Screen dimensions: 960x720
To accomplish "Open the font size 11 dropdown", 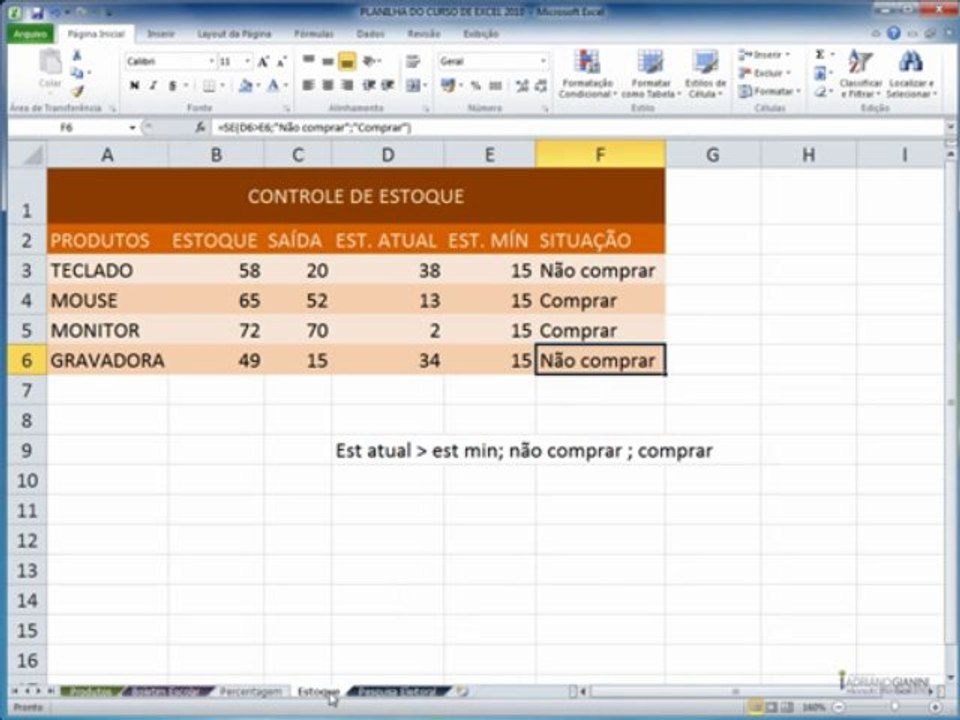I will [247, 61].
